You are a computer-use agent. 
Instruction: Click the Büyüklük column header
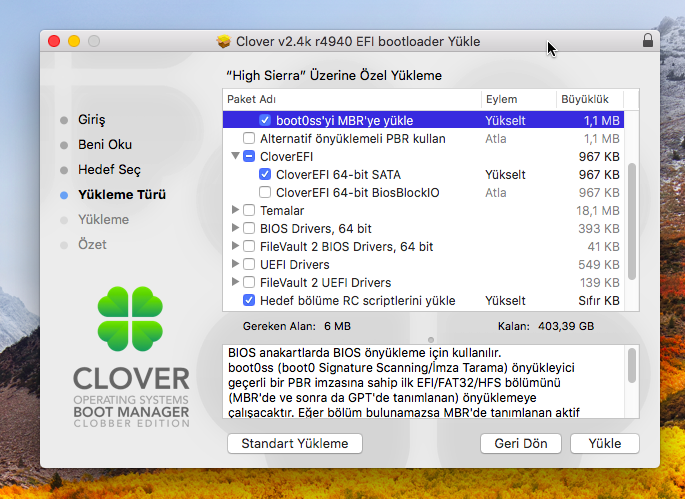pos(590,99)
